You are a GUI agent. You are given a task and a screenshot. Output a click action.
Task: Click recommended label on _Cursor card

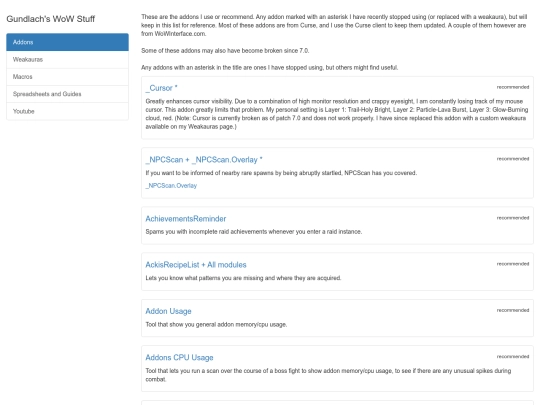pos(513,87)
